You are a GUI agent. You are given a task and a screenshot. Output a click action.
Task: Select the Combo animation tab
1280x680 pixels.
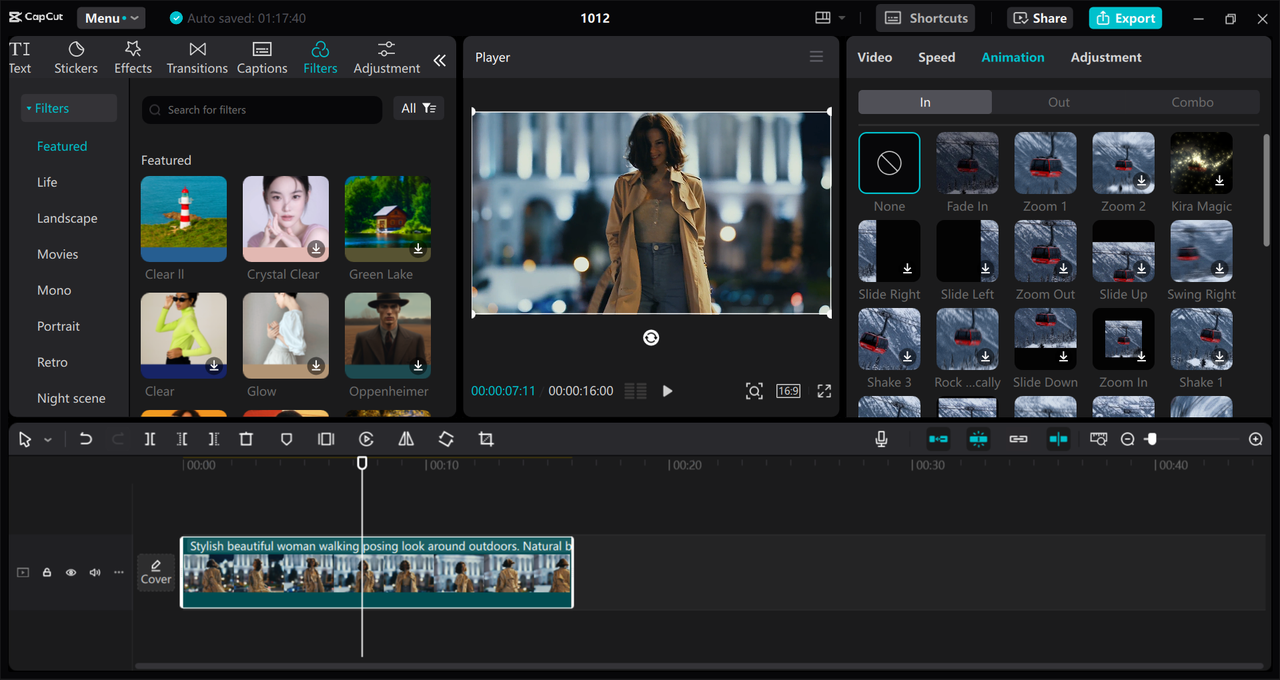click(1193, 102)
